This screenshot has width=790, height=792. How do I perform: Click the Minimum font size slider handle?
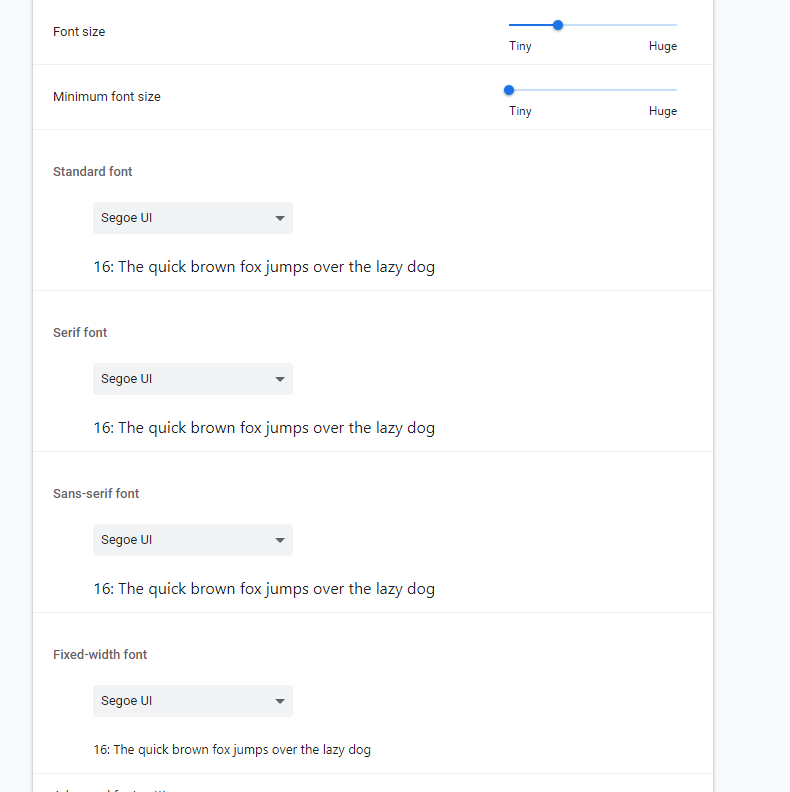pos(509,90)
